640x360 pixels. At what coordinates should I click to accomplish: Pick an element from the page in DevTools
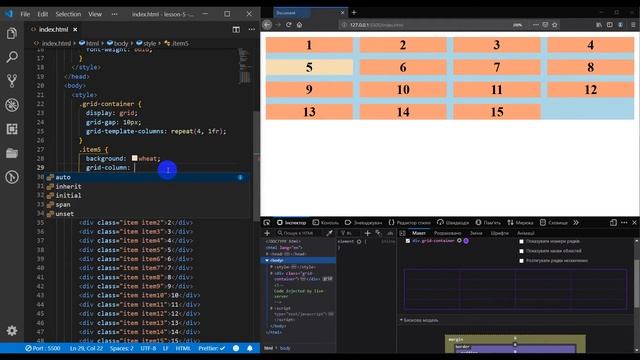tap(267, 222)
